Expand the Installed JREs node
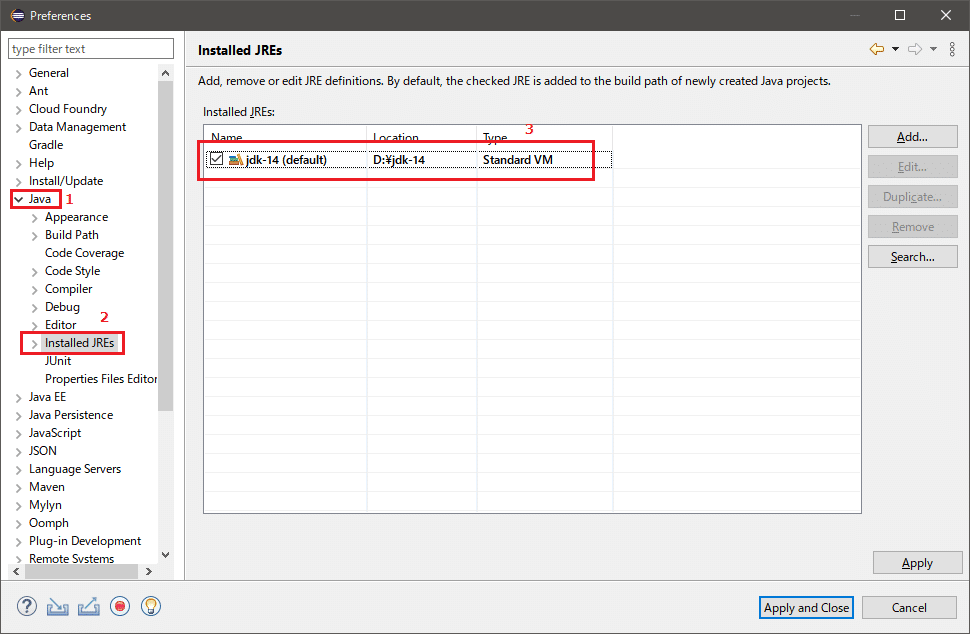 [35, 343]
